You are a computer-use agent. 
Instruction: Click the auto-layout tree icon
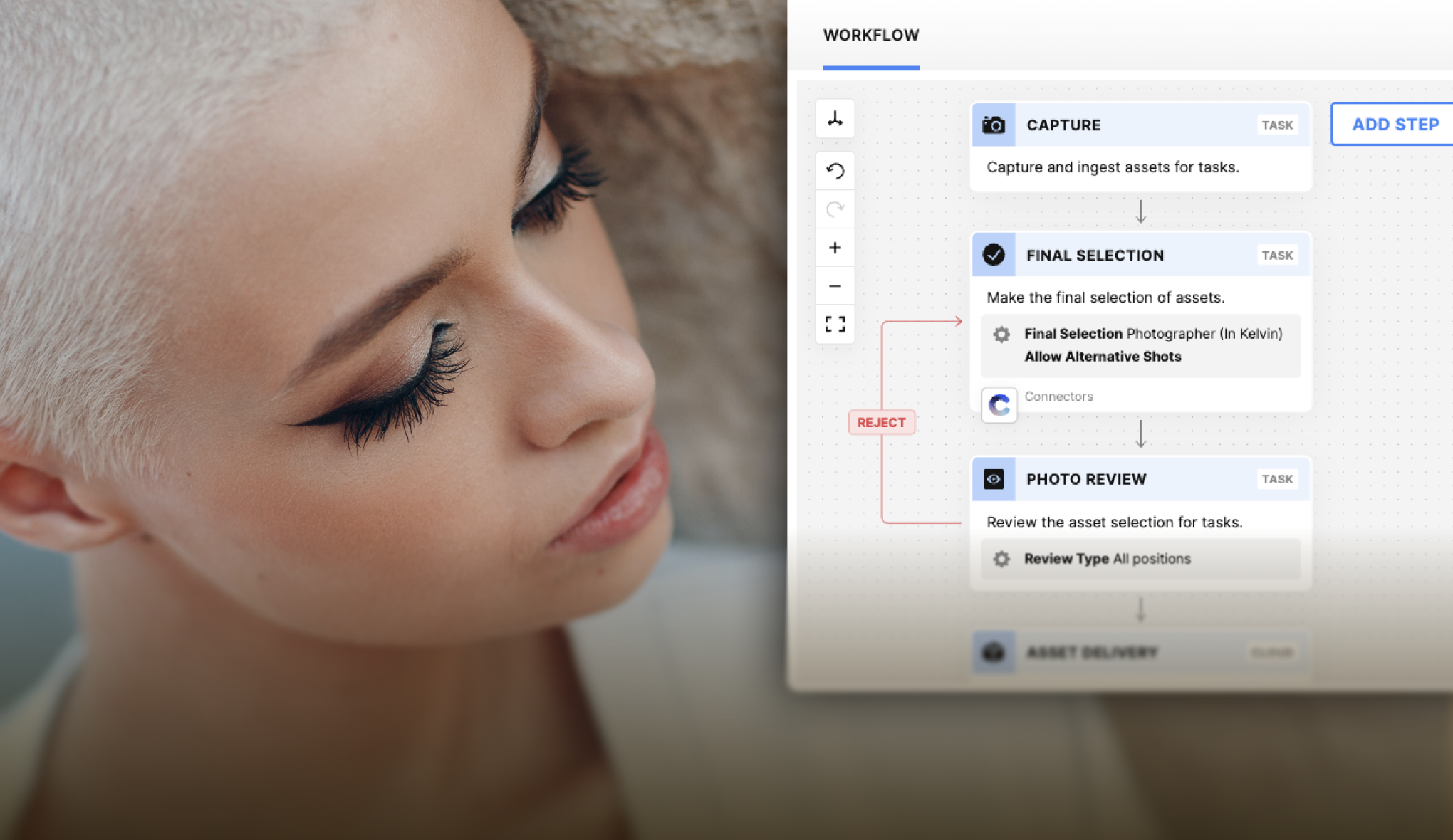[835, 119]
